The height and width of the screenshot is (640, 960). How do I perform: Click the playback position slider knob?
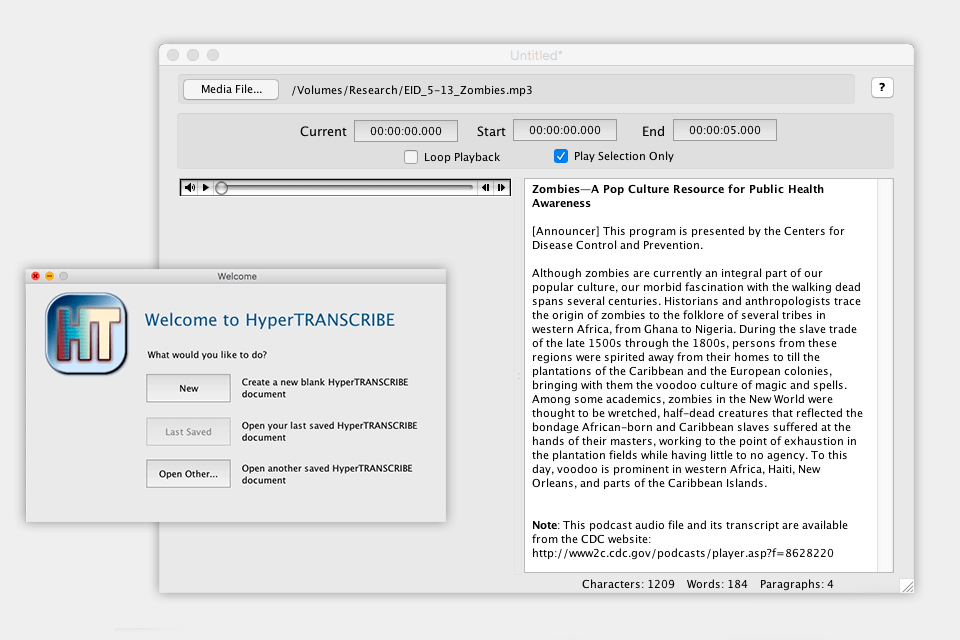pos(222,188)
